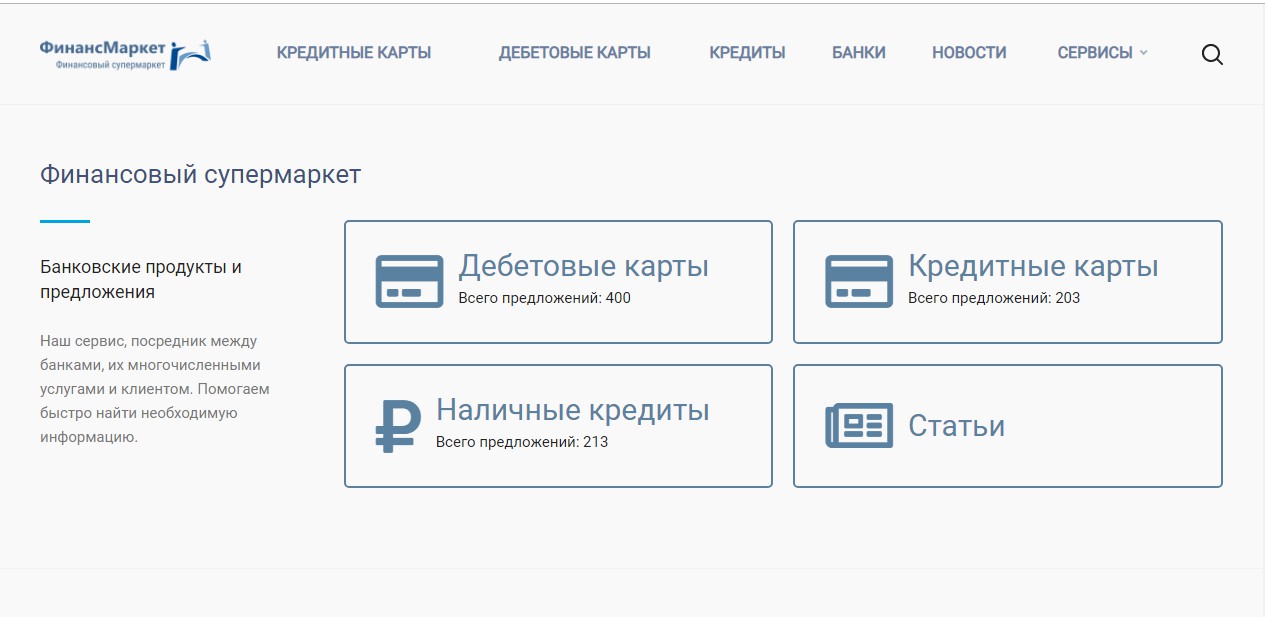Click 'Банковские продукты и предложения' subheading

(141, 280)
